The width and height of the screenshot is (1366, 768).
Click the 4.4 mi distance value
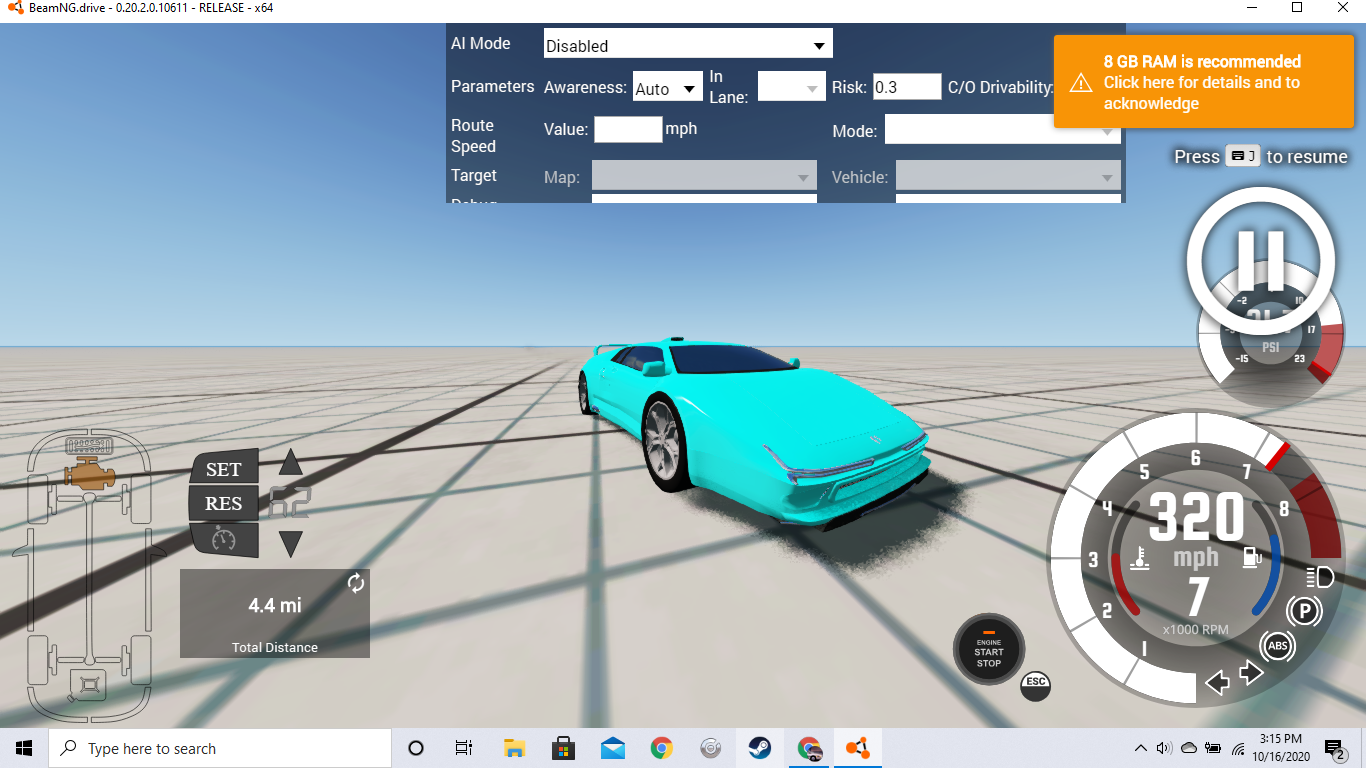pos(275,605)
